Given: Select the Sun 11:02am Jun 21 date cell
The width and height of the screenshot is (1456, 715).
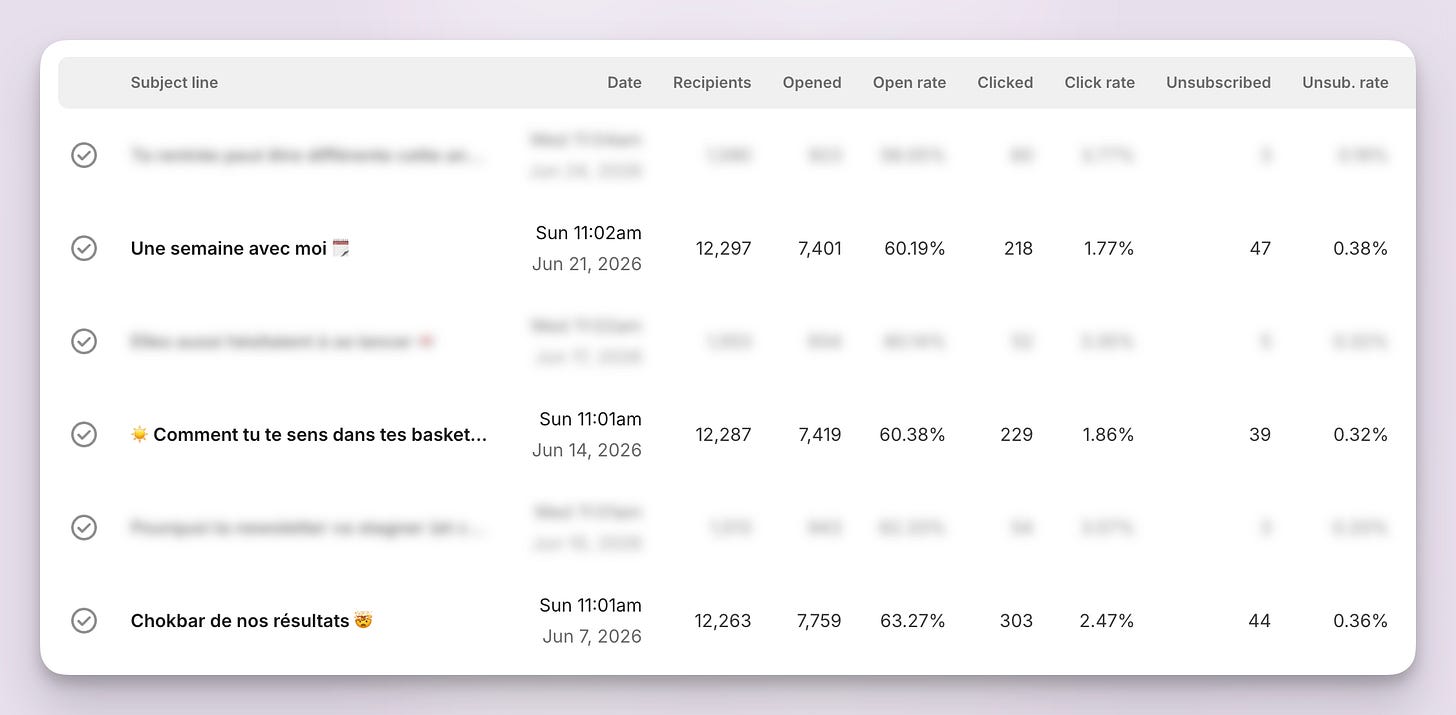Looking at the screenshot, I should pyautogui.click(x=588, y=248).
